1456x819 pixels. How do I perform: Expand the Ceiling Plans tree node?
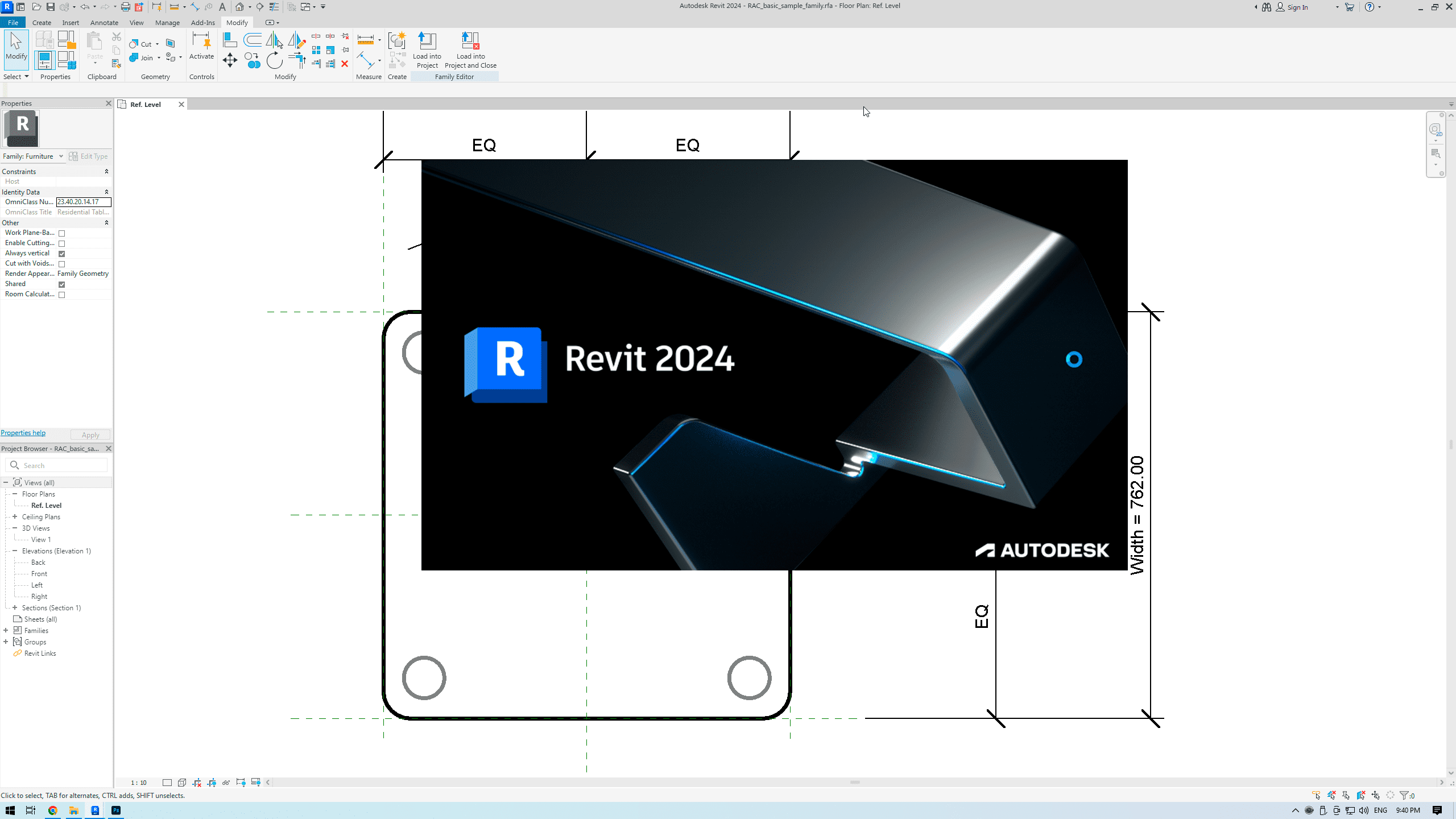coord(15,517)
